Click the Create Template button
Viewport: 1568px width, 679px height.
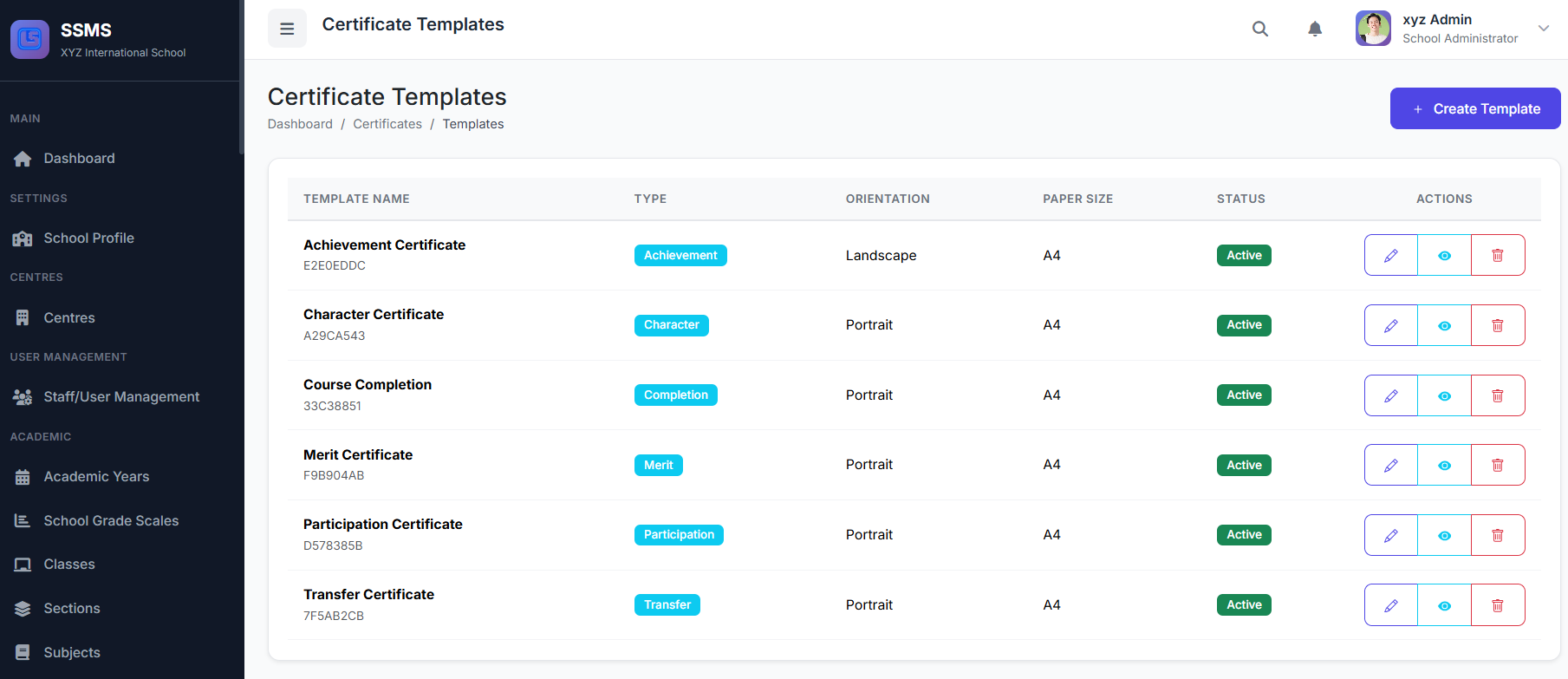point(1474,108)
